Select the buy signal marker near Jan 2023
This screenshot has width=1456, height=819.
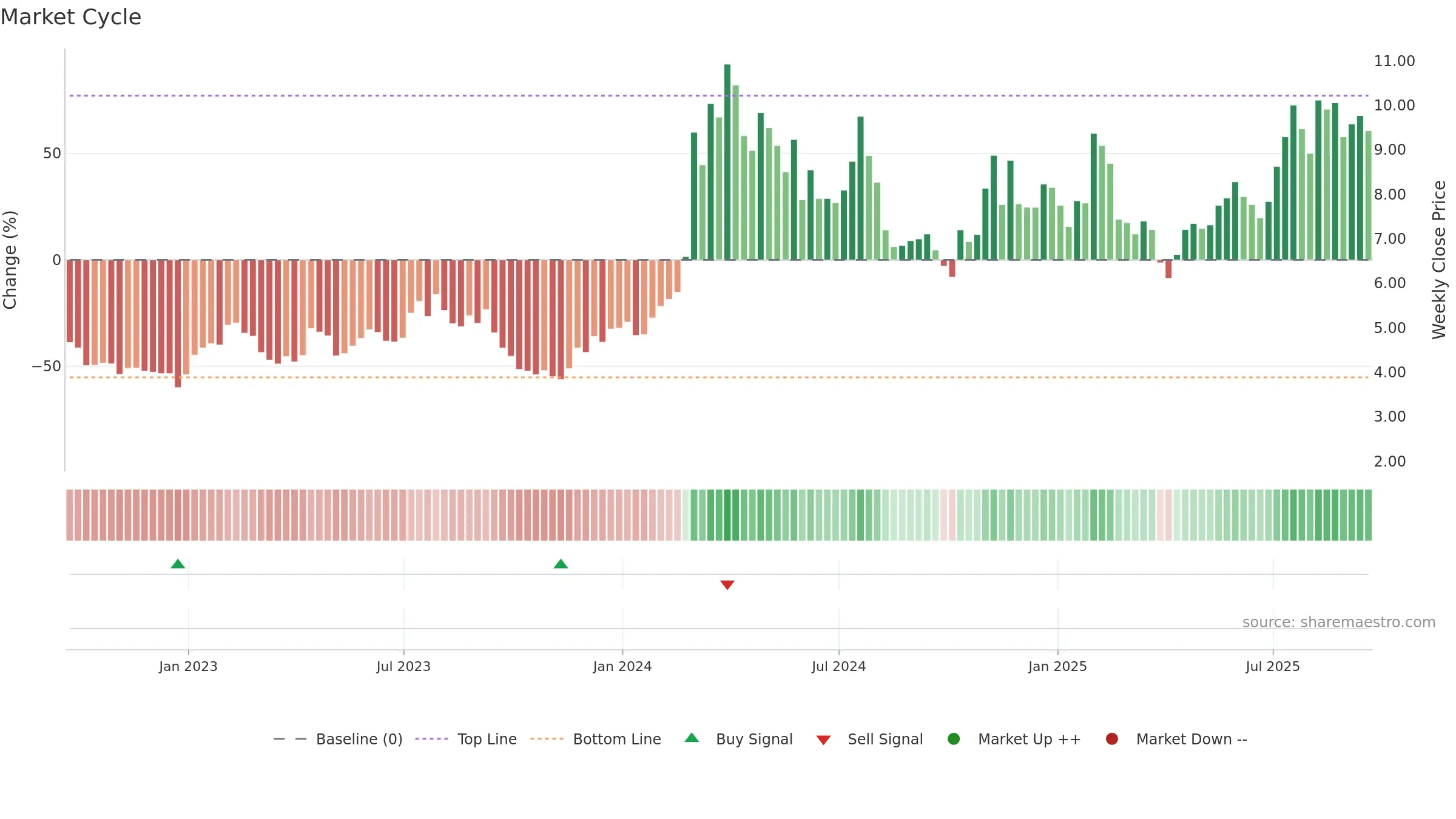(178, 564)
